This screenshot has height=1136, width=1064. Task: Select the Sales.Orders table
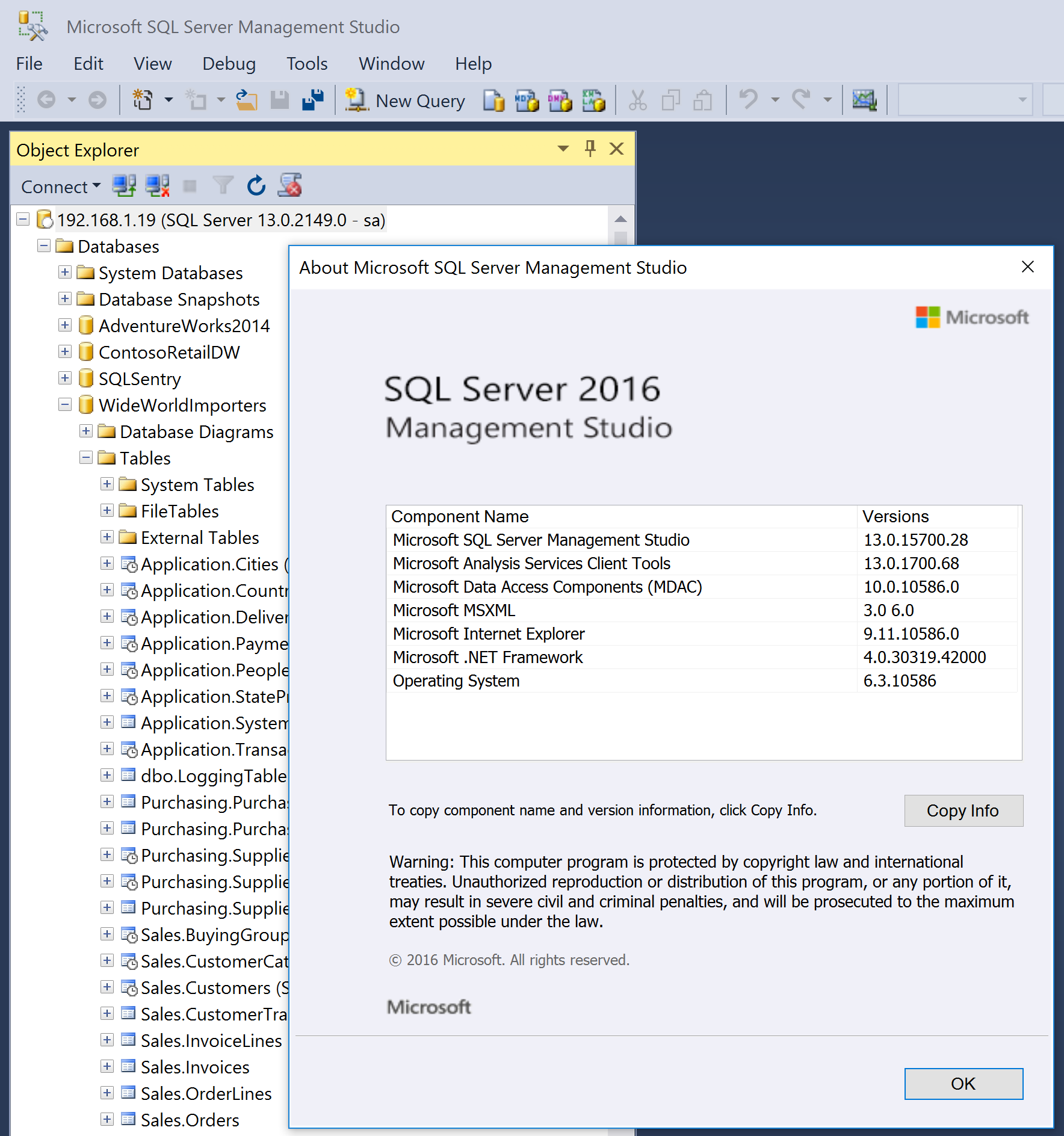[x=190, y=1120]
